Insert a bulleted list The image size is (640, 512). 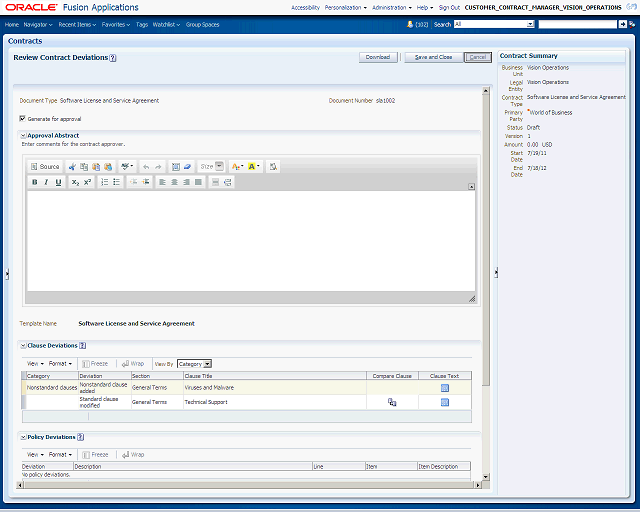pyautogui.click(x=116, y=182)
